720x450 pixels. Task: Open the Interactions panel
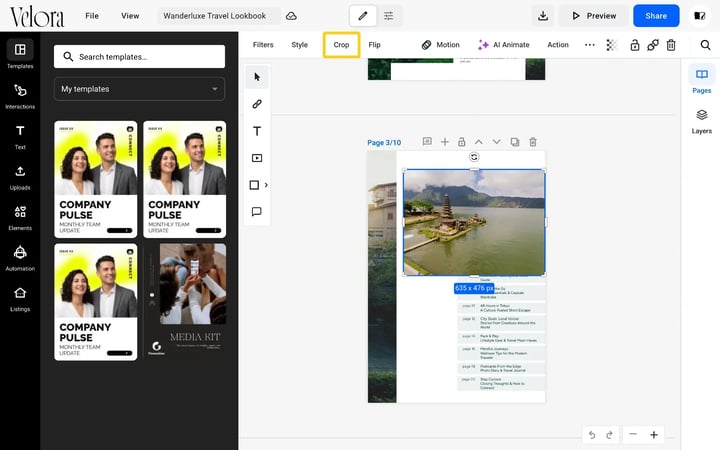[20, 96]
